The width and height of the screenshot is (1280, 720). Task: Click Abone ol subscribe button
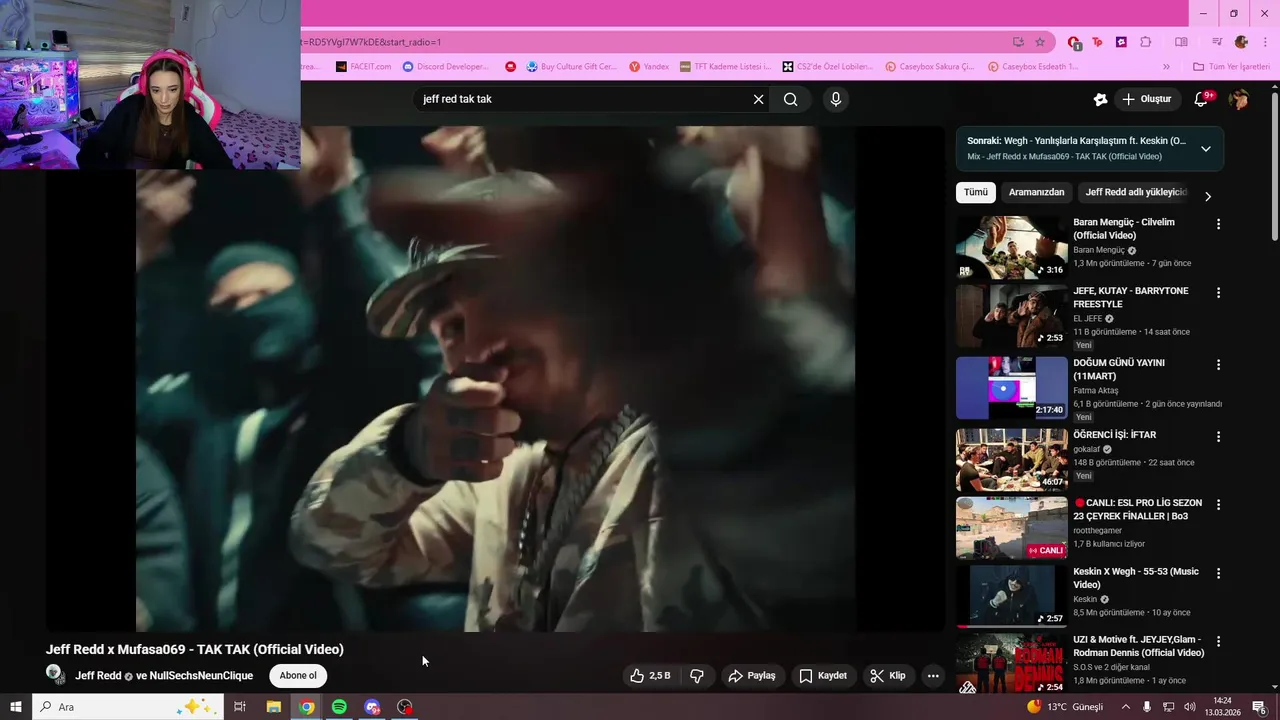pyautogui.click(x=298, y=676)
